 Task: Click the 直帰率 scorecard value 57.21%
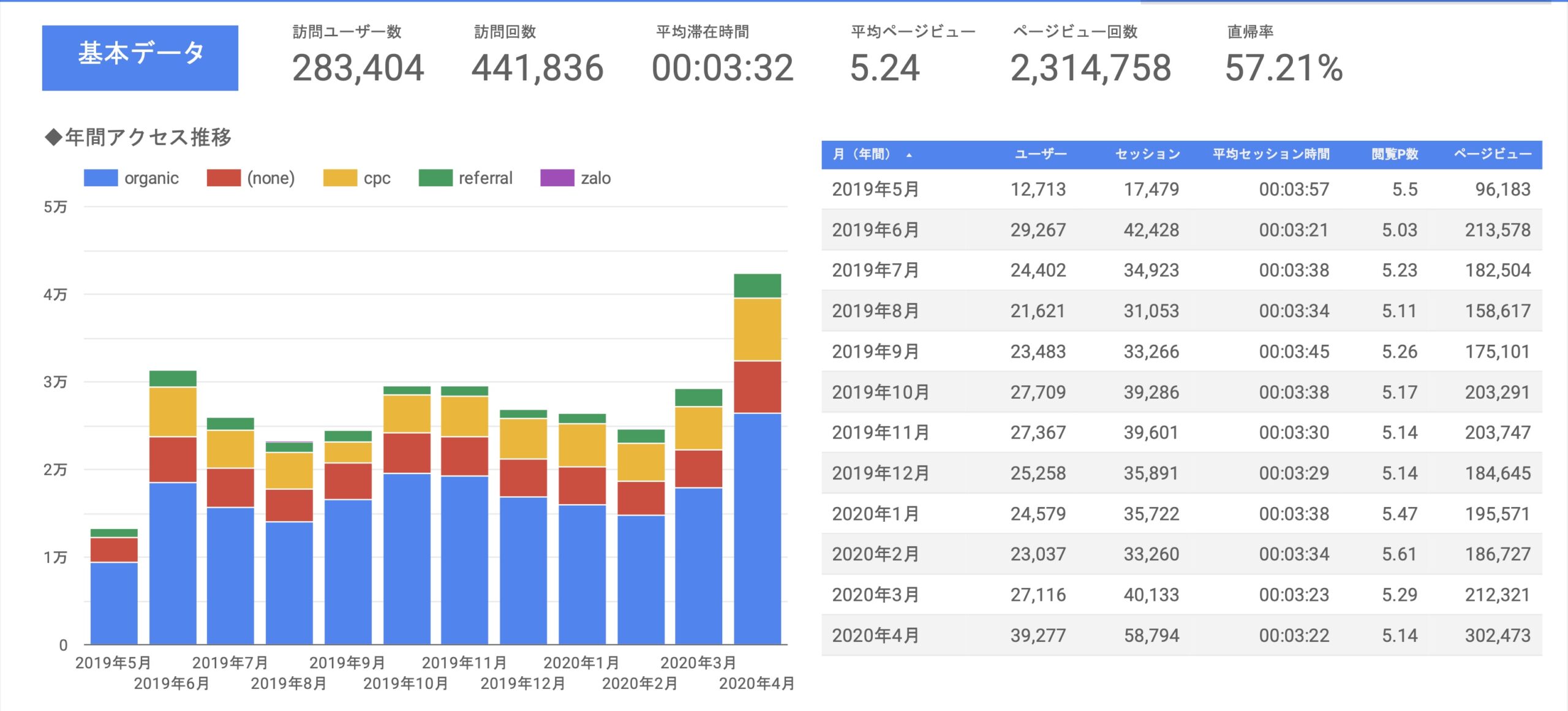coord(1284,68)
